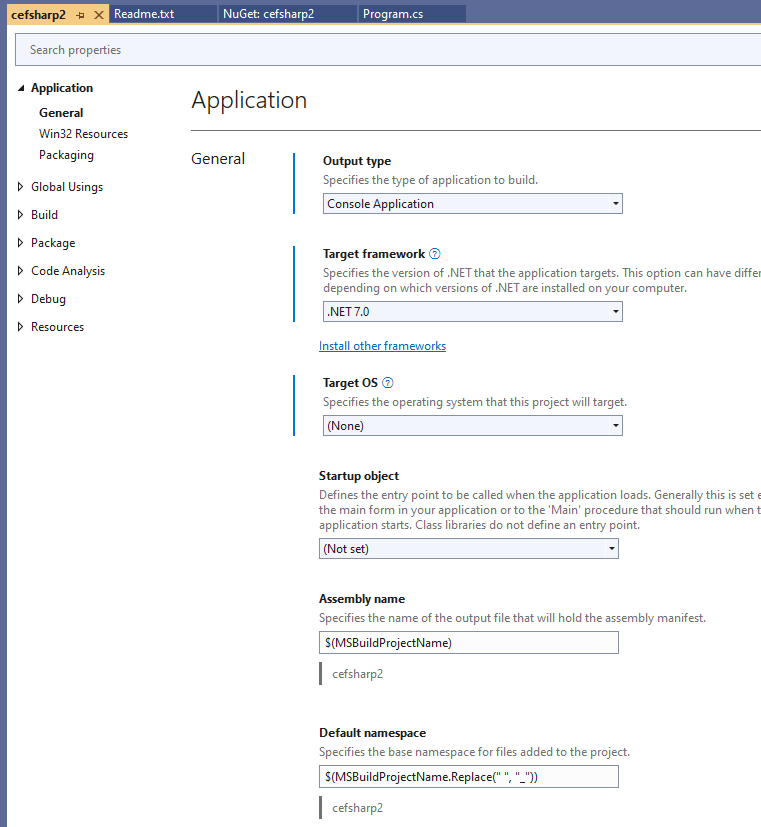Screen dimensions: 761x827
Task: Select the Code Analysis category
Action: [x=68, y=271]
